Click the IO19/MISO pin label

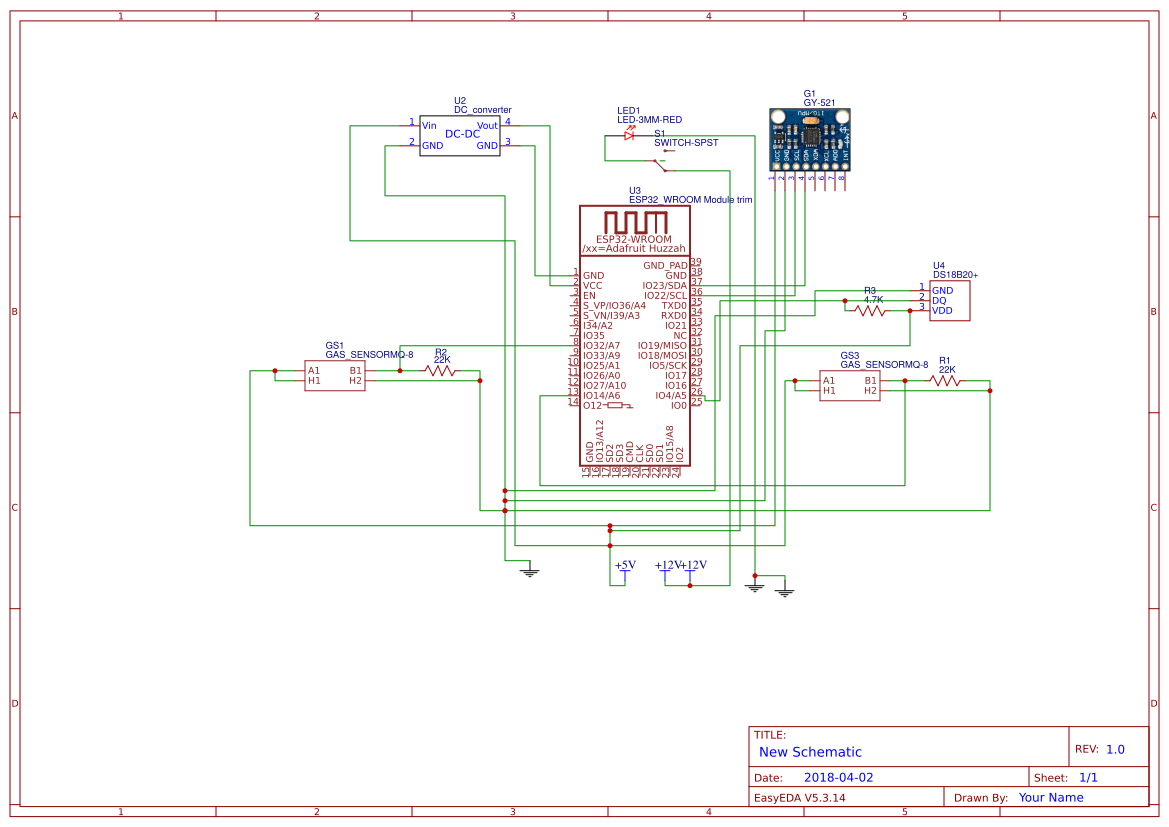[662, 346]
